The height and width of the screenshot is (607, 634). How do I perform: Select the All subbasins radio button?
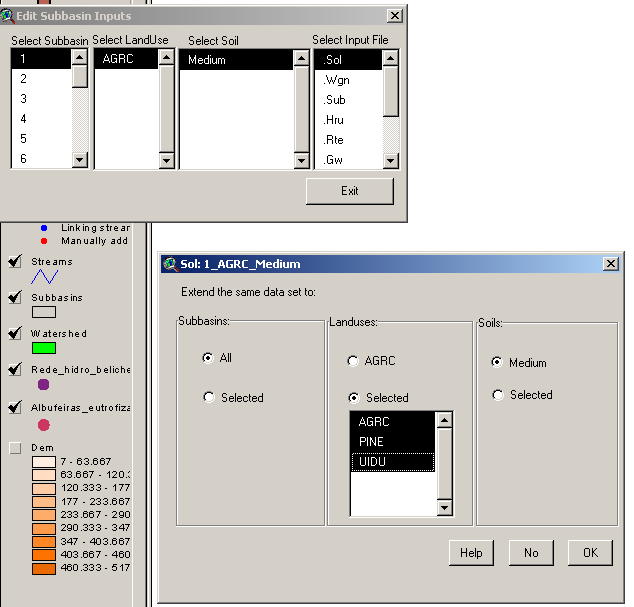coord(208,358)
